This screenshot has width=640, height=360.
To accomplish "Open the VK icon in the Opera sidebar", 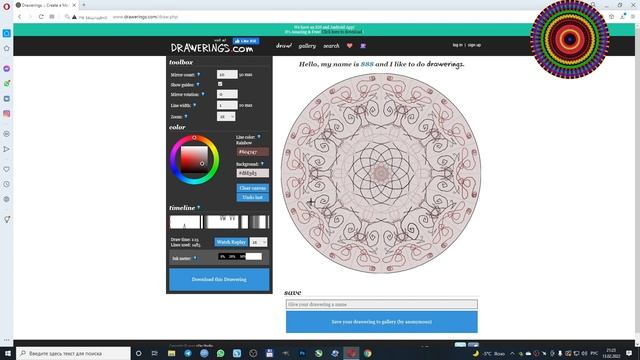I will click(7, 99).
